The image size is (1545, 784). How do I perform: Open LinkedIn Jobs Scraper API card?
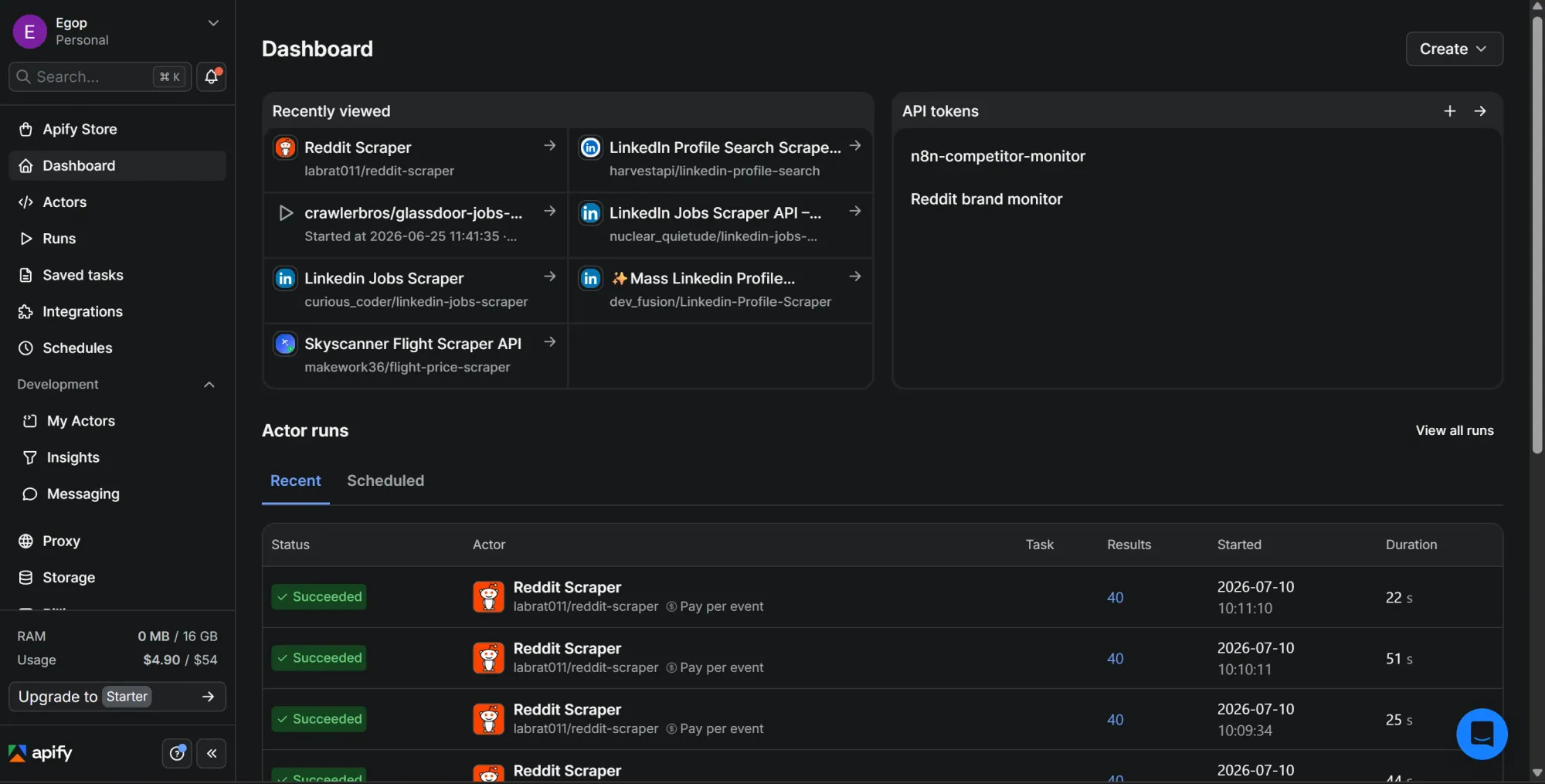[721, 225]
